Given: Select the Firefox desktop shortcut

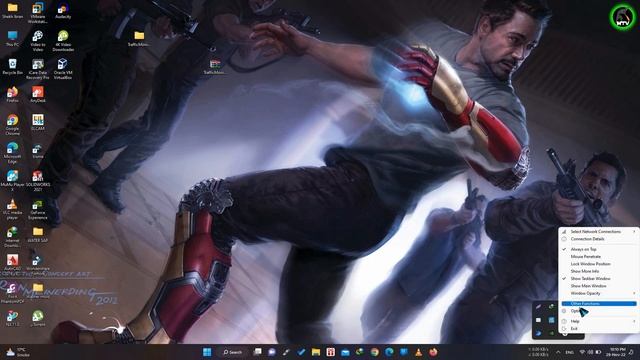Looking at the screenshot, I should click(12, 94).
